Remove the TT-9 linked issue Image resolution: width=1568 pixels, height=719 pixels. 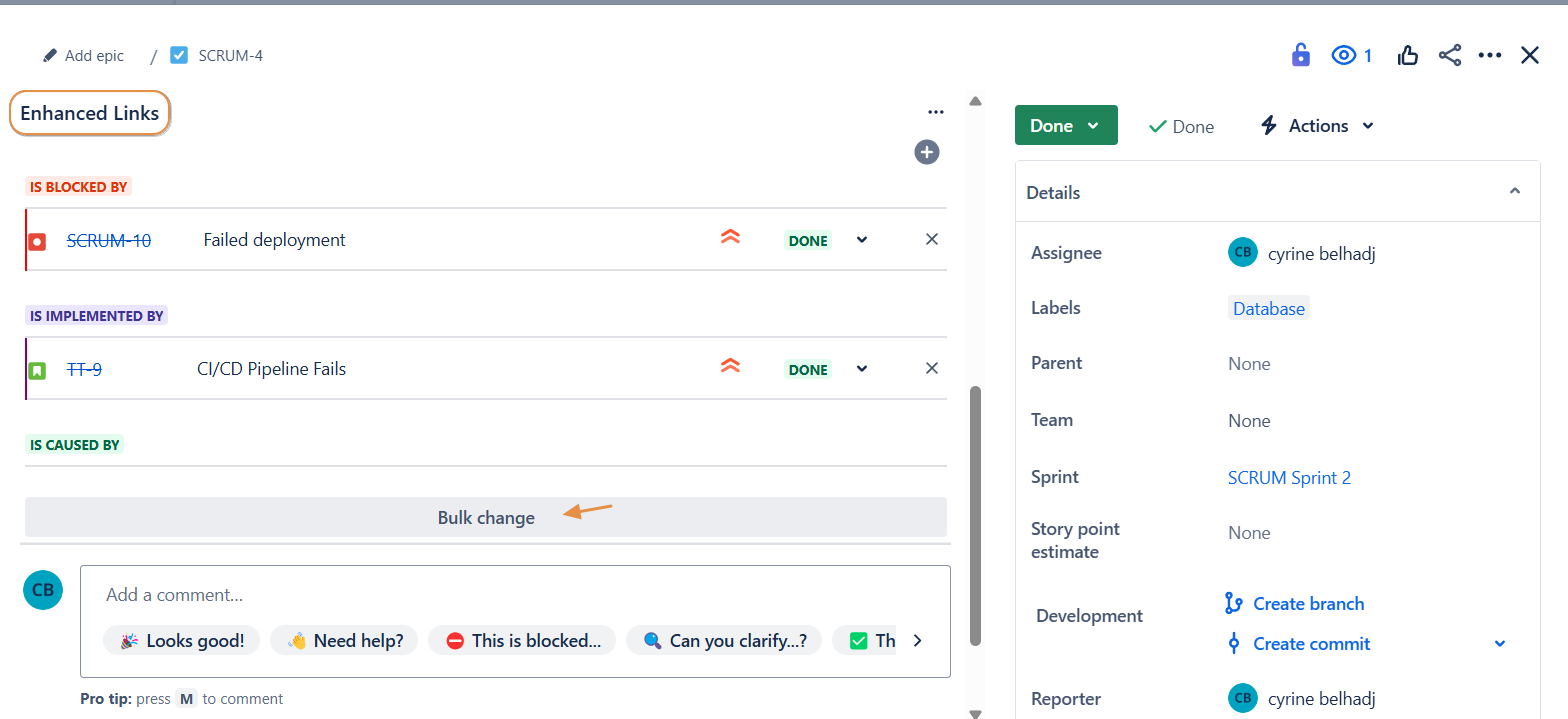coord(932,368)
